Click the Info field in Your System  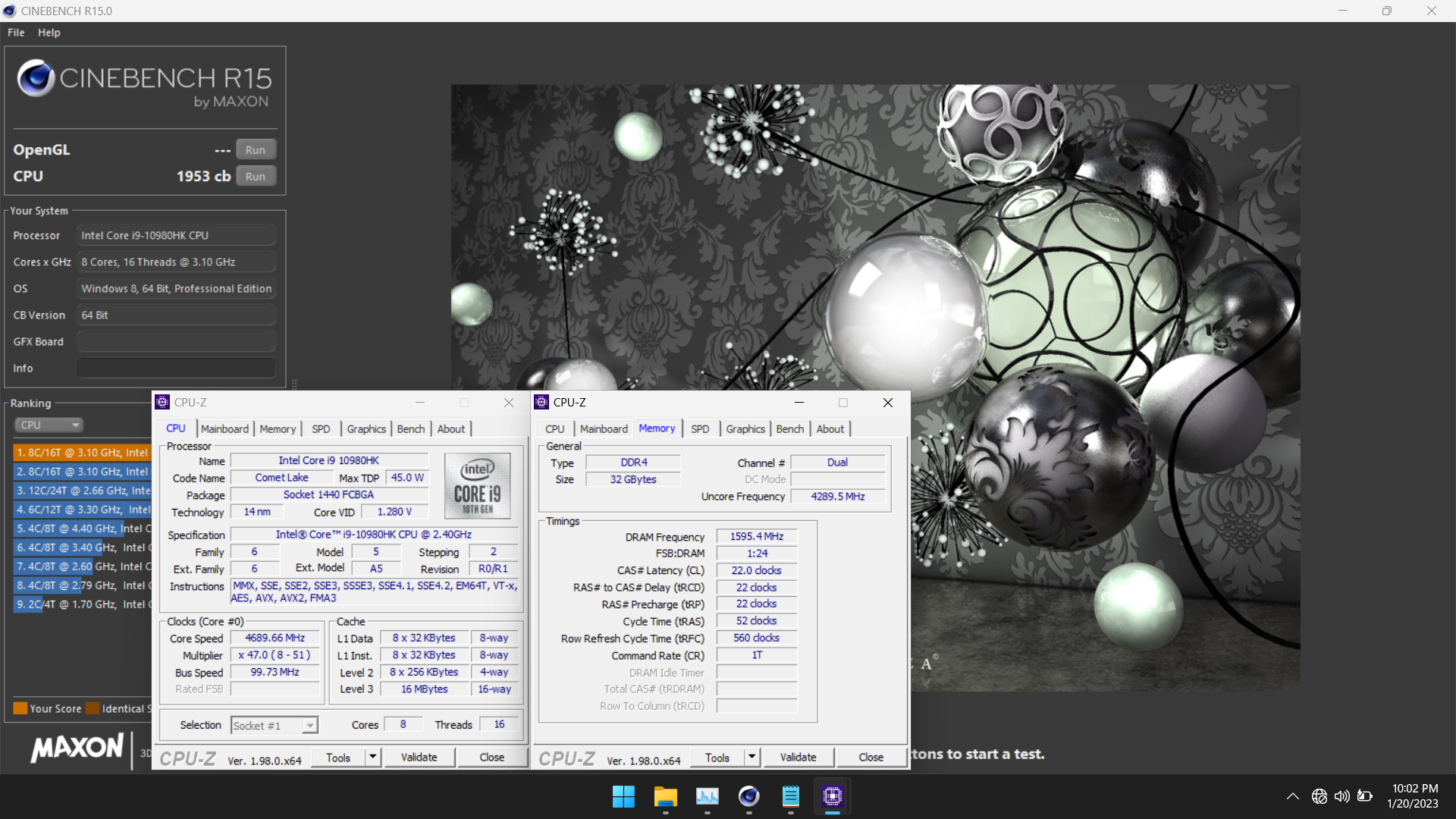(x=176, y=368)
